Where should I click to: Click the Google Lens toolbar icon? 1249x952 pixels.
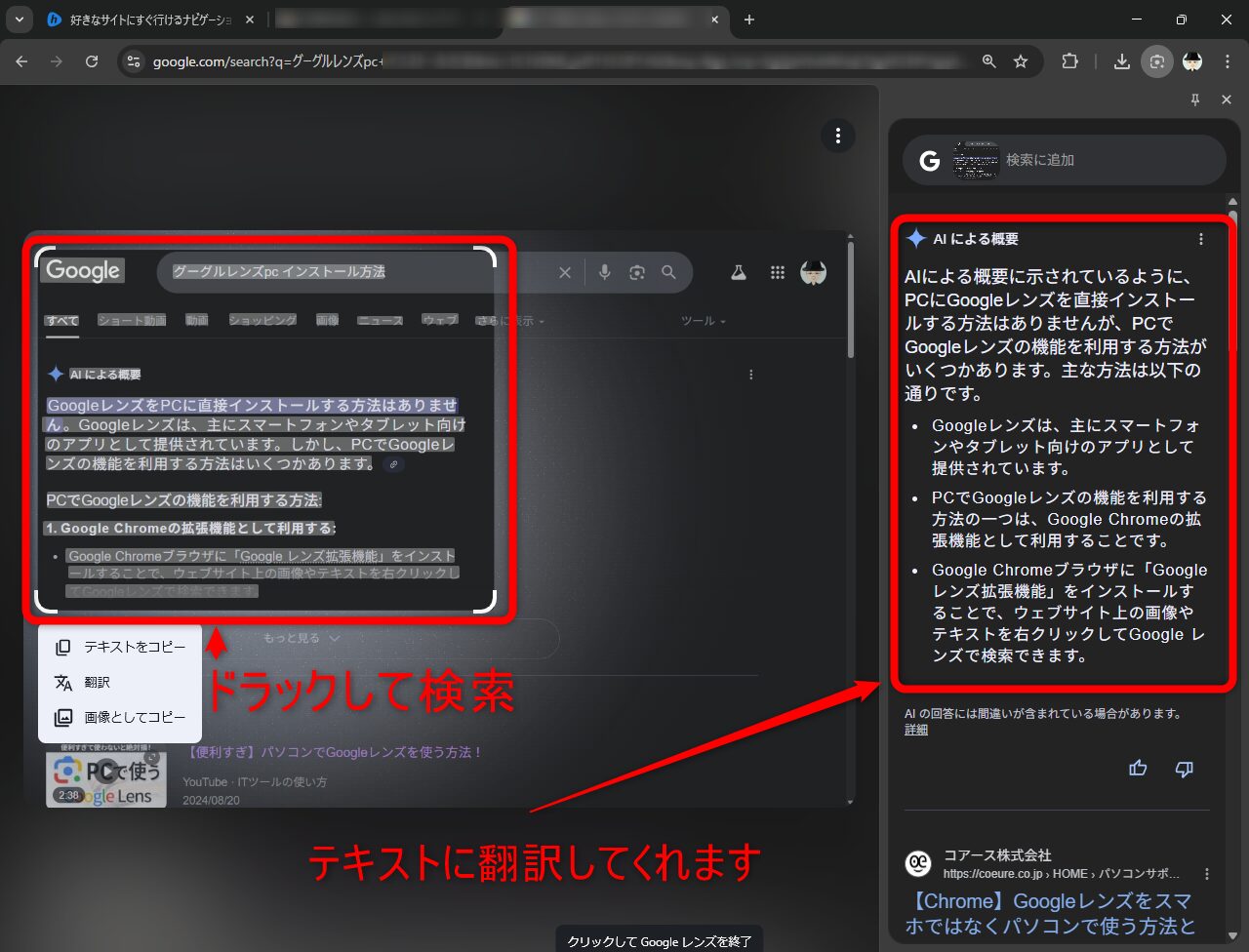pyautogui.click(x=1157, y=61)
